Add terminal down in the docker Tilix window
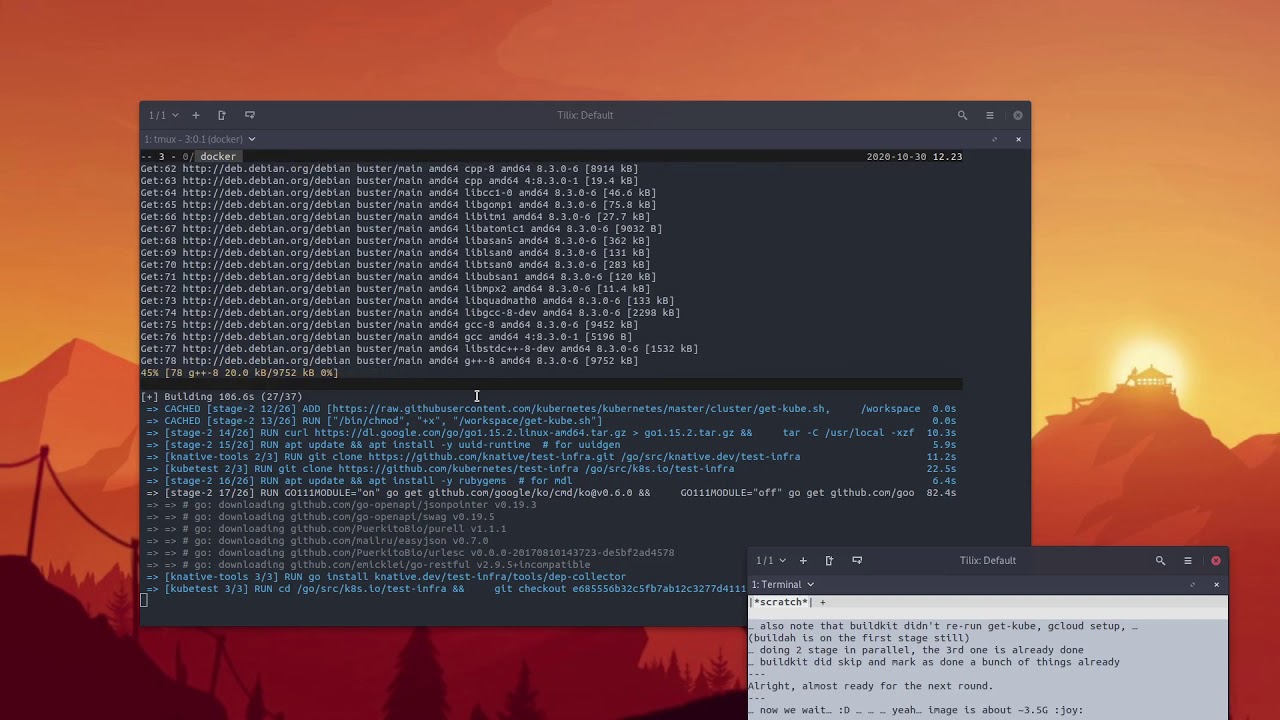 [250, 115]
